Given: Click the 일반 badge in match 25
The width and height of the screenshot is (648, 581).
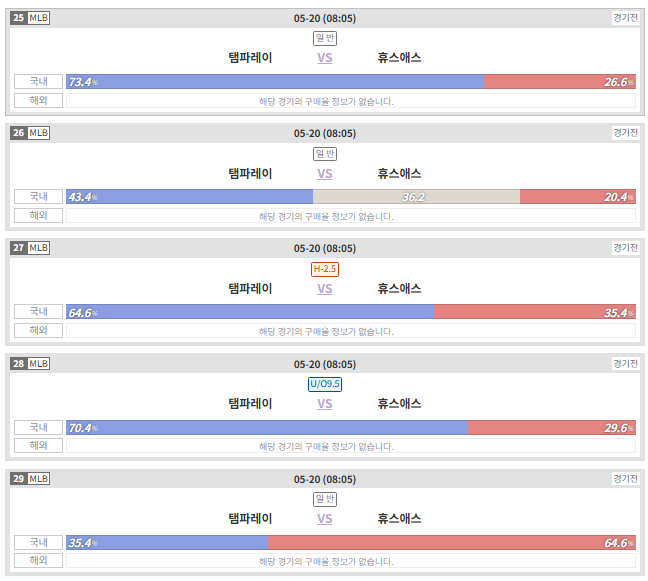Looking at the screenshot, I should [x=325, y=38].
